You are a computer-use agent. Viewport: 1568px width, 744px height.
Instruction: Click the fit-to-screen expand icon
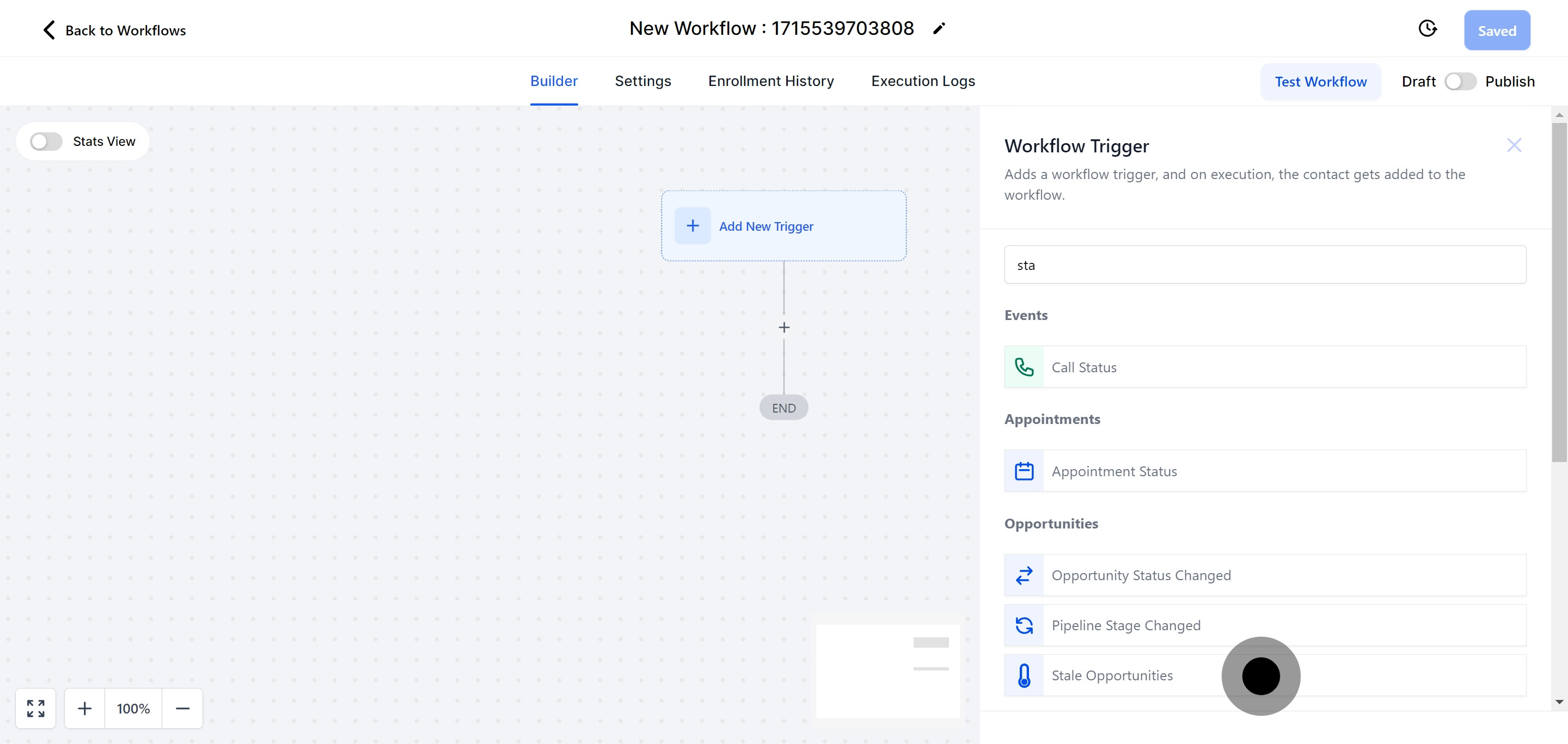pyautogui.click(x=36, y=708)
